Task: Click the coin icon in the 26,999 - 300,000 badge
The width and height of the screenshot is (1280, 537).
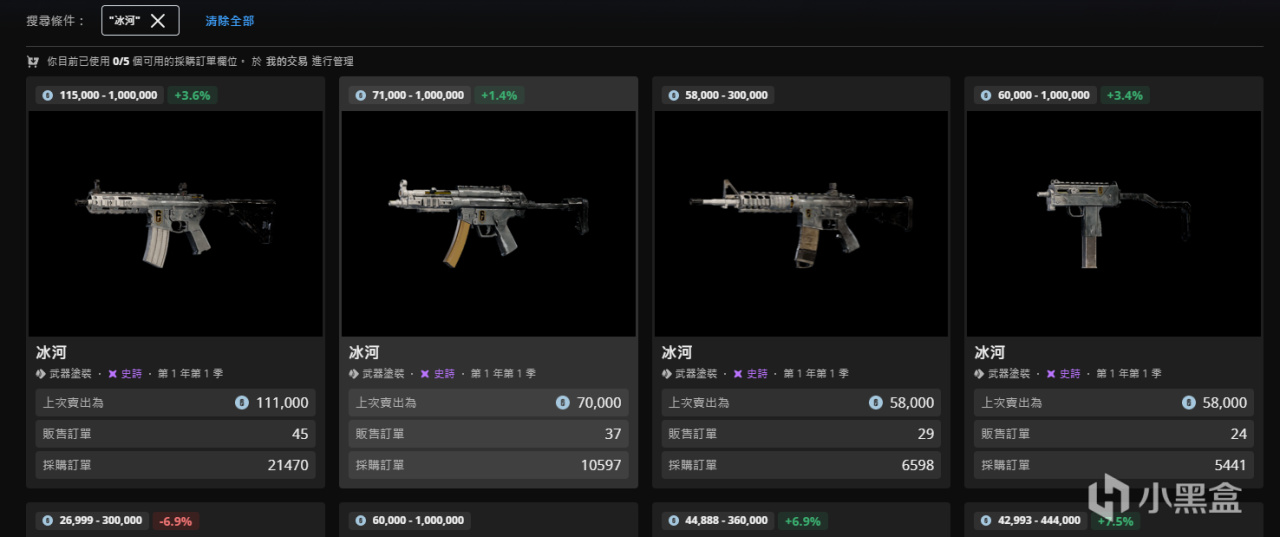Action: (x=47, y=521)
